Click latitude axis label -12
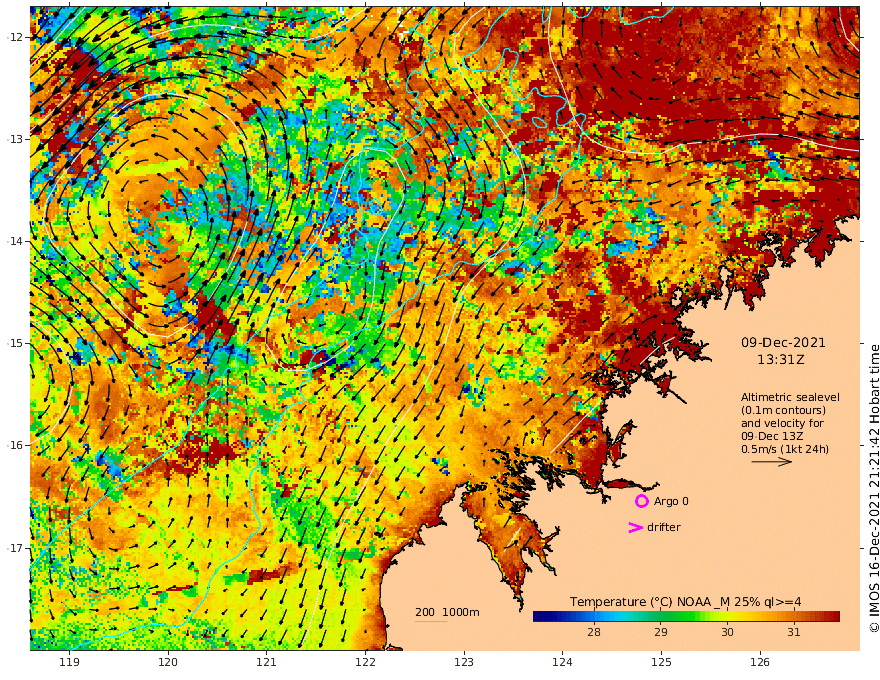 click(15, 37)
